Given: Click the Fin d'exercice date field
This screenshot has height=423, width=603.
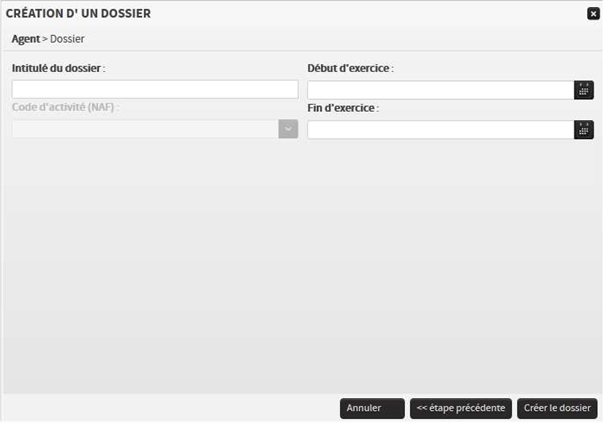Looking at the screenshot, I should 441,130.
